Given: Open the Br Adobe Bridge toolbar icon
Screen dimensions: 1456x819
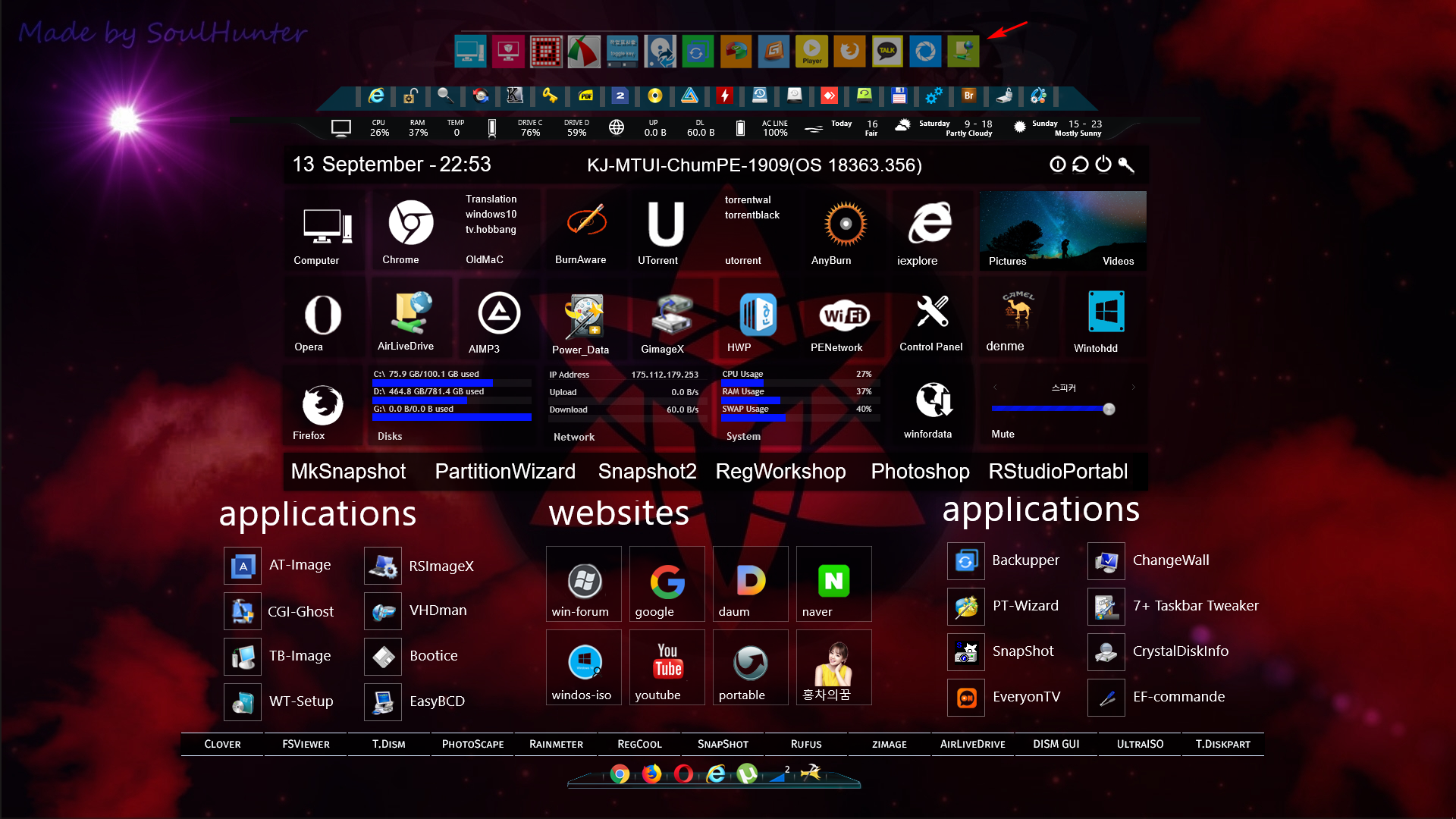Looking at the screenshot, I should coord(968,96).
